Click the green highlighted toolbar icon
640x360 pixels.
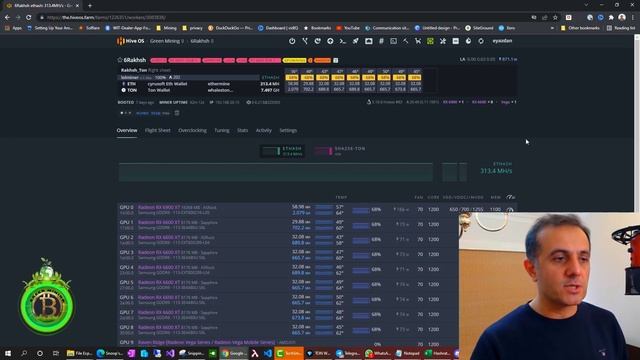(x=430, y=41)
